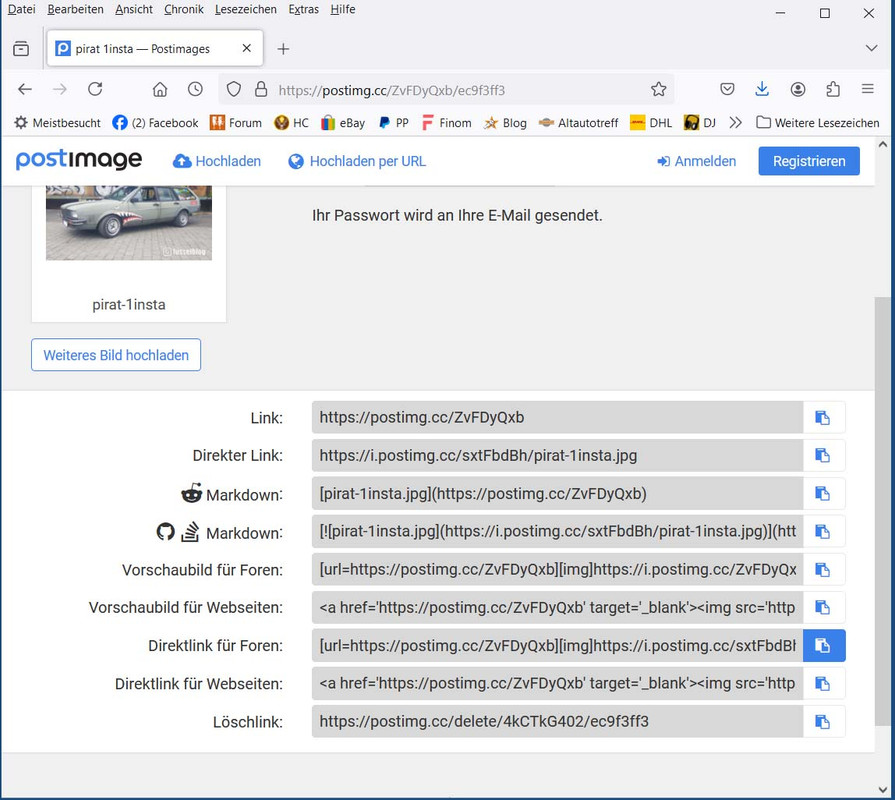Close the pirat 1insta tab
The width and height of the screenshot is (895, 800).
pos(247,49)
